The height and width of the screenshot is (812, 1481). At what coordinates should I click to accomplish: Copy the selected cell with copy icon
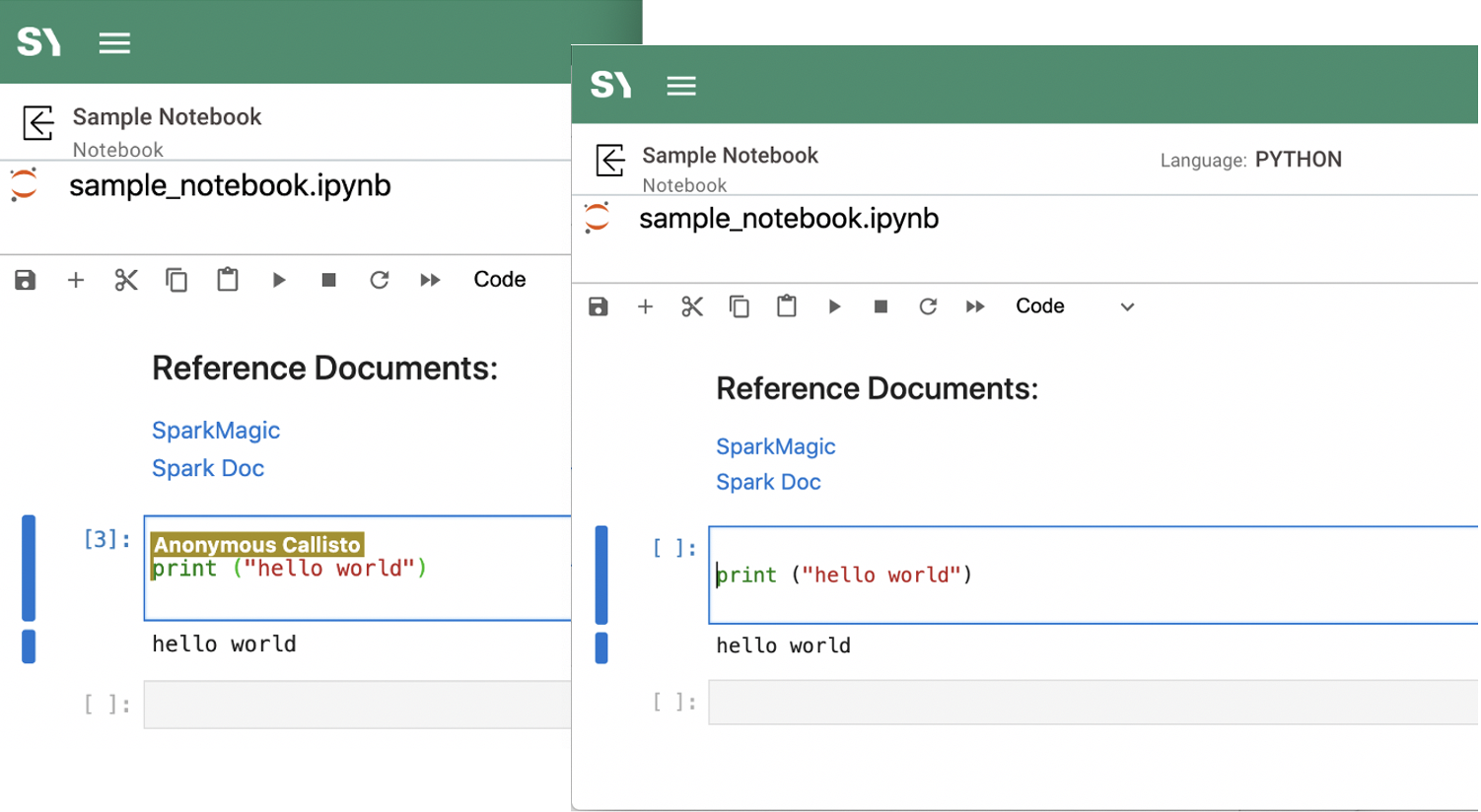740,306
